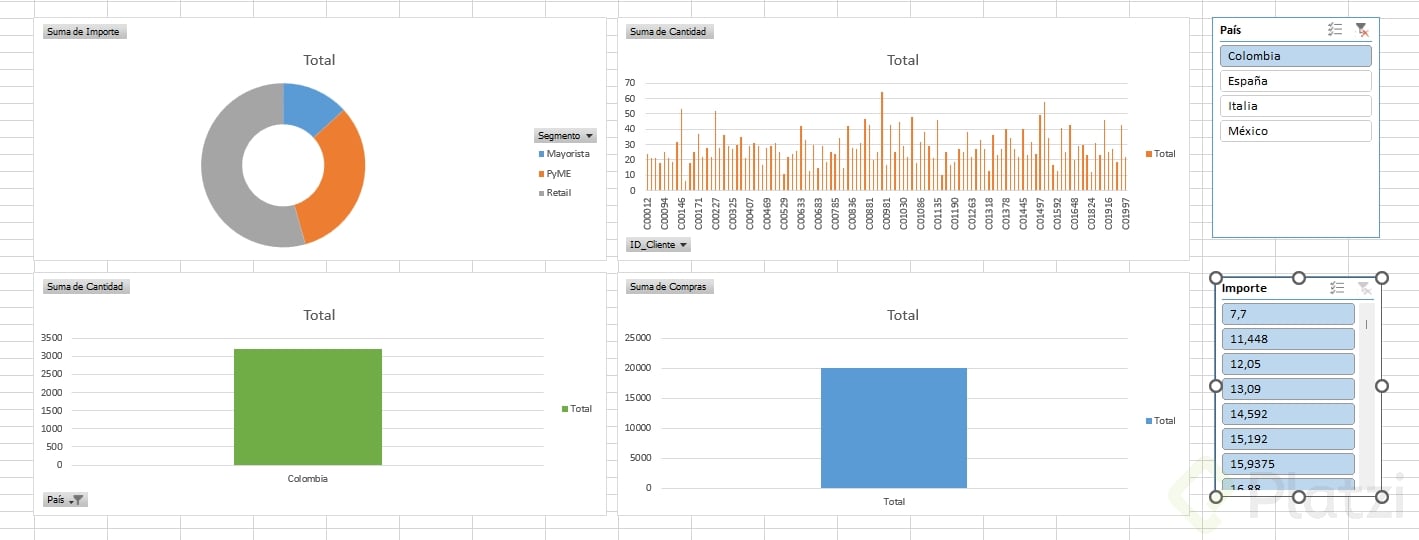
Task: Select the Retail legend entry
Action: click(x=555, y=192)
